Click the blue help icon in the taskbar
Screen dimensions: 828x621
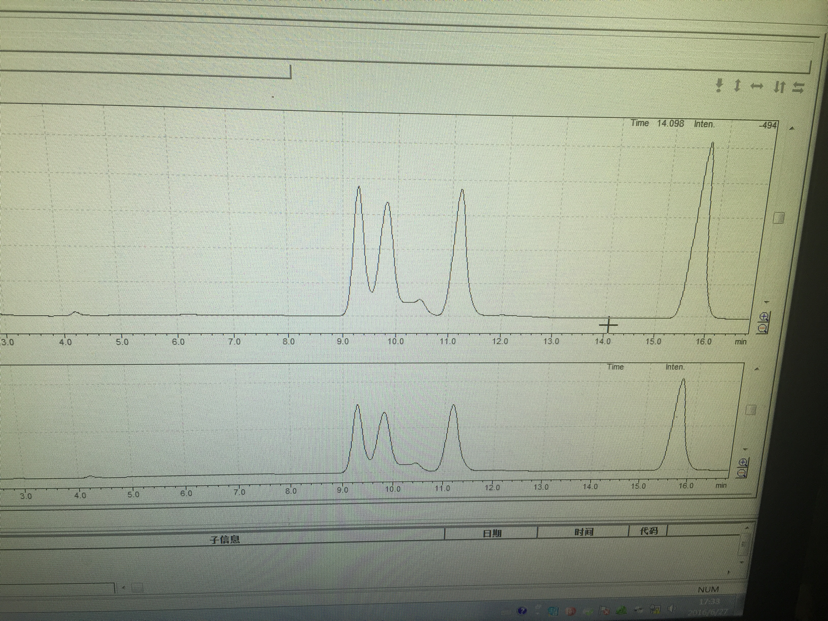click(x=522, y=611)
